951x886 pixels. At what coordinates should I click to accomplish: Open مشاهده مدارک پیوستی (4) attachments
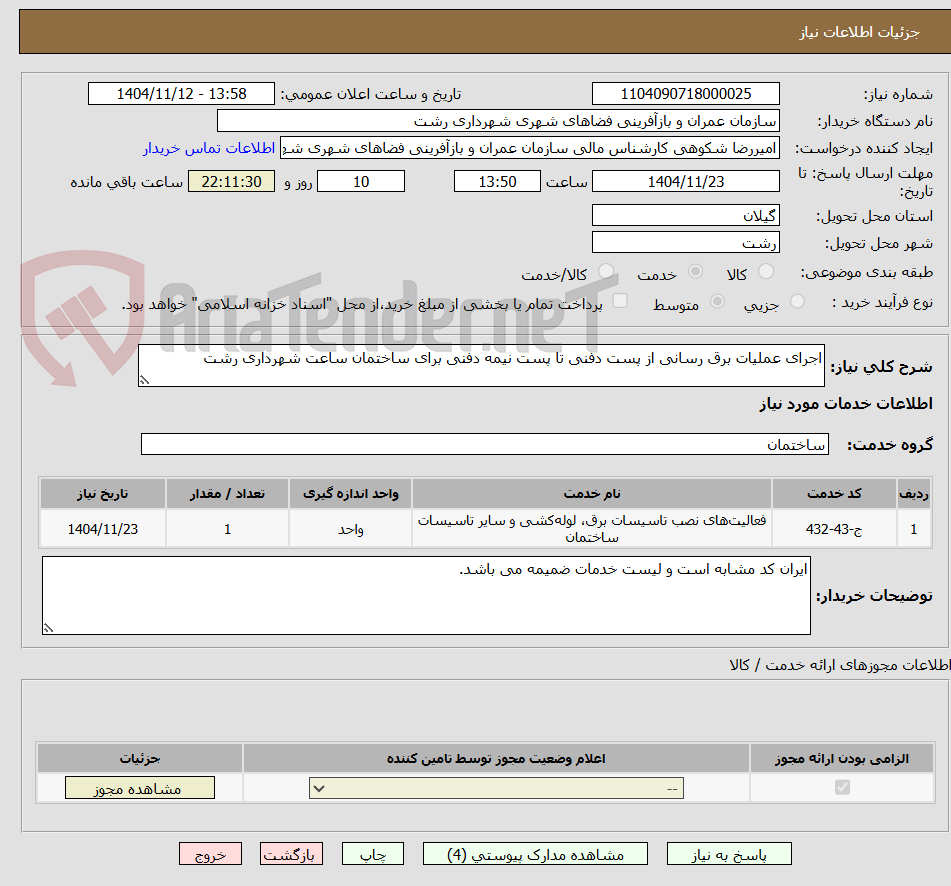tap(535, 854)
